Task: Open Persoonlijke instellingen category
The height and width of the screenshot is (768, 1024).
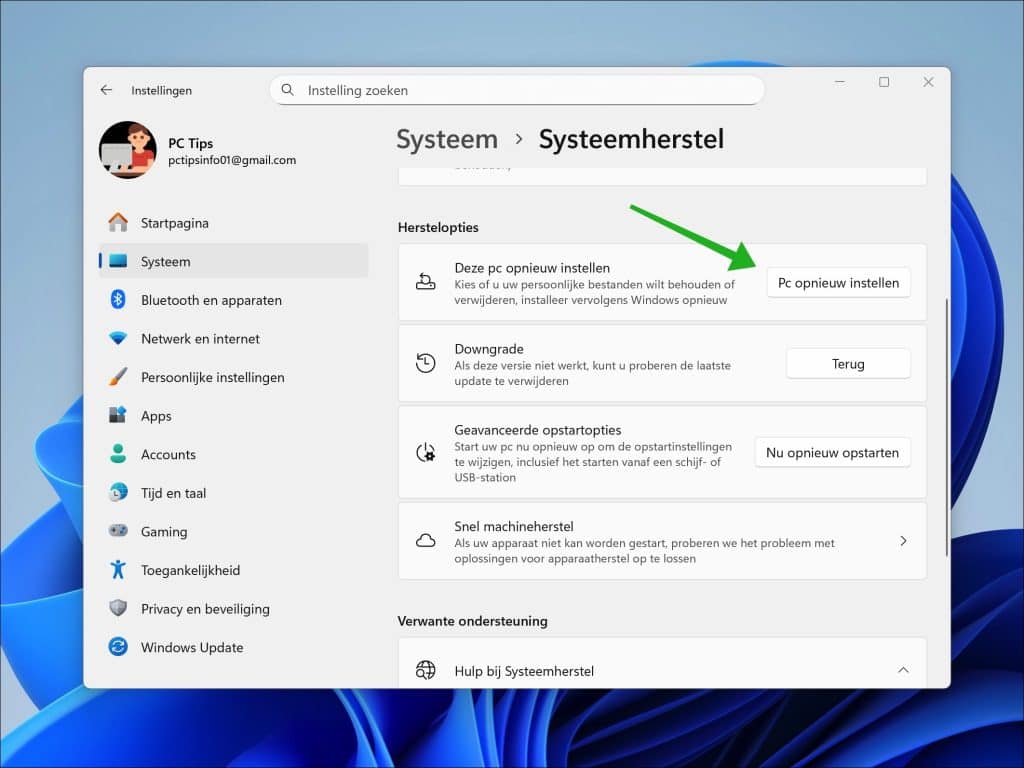Action: [x=234, y=377]
